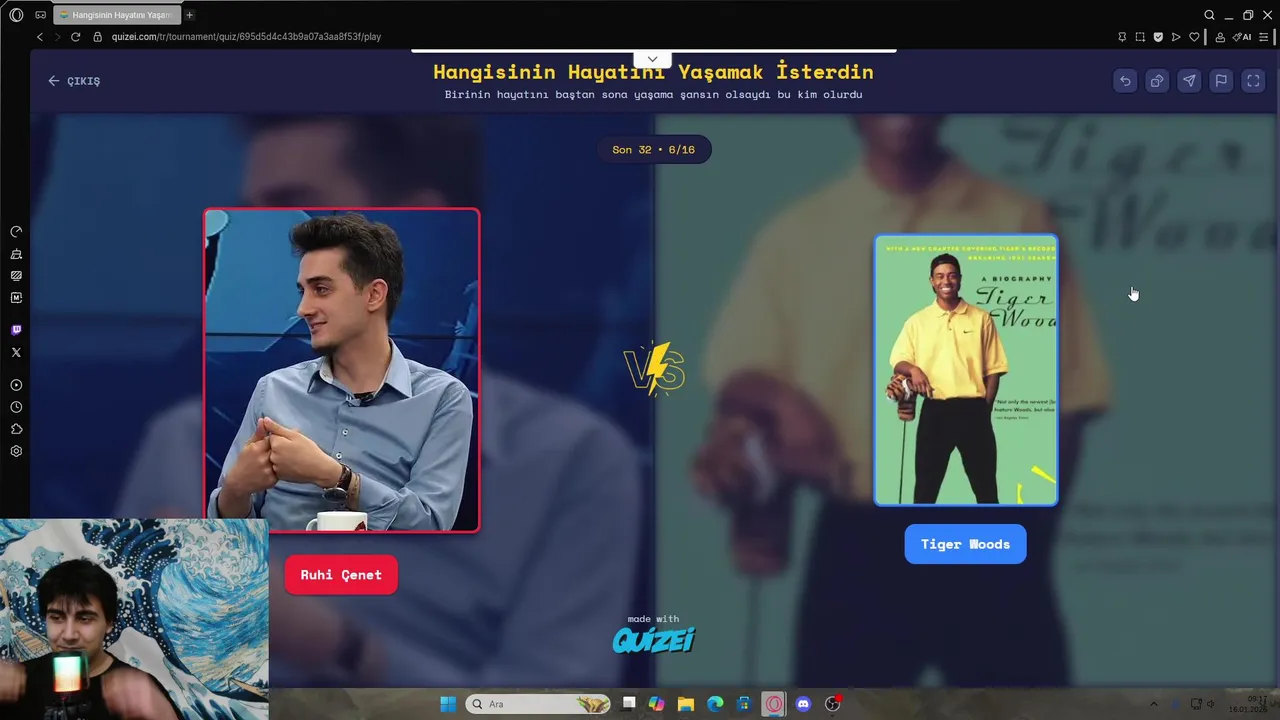This screenshot has width=1280, height=720.
Task: Go back in browser history
Action: pos(40,37)
